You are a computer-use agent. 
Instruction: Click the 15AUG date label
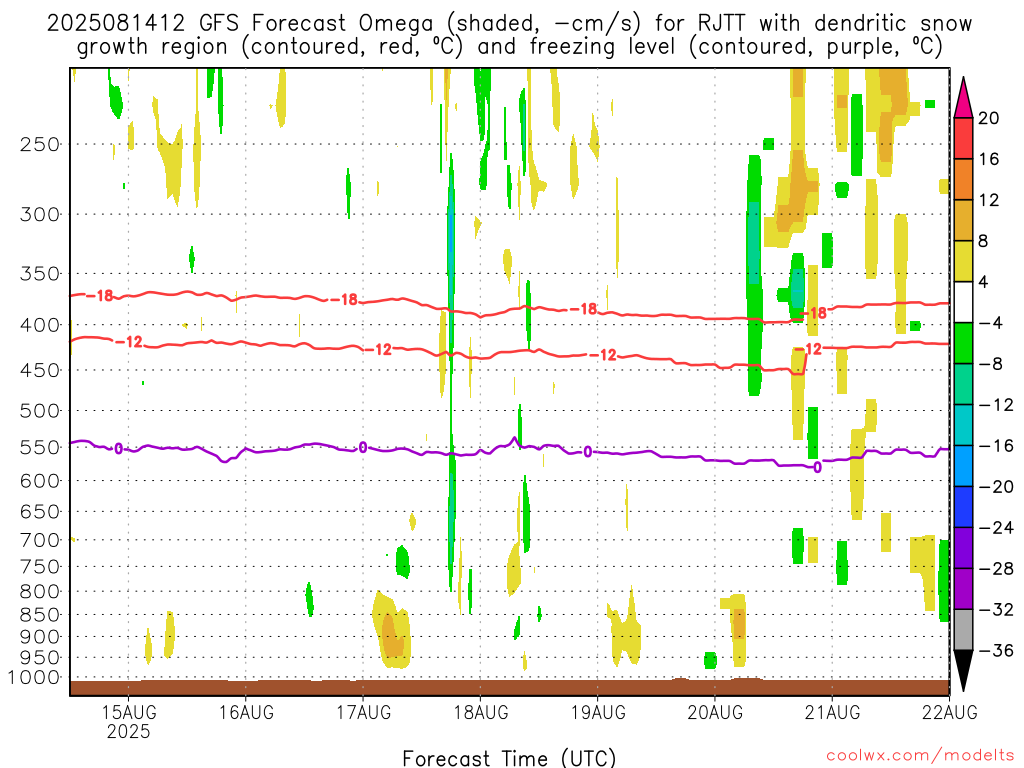click(x=129, y=712)
